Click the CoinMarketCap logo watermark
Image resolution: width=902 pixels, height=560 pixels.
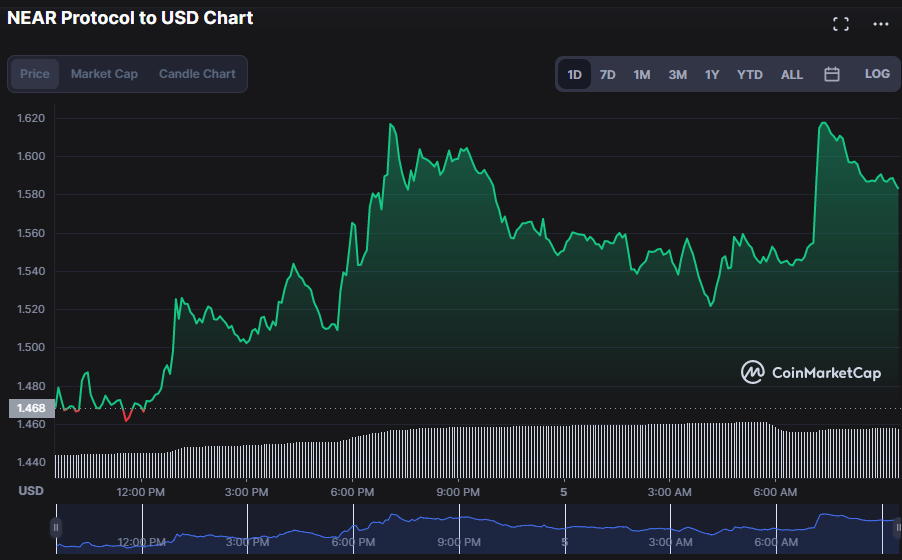click(x=811, y=372)
